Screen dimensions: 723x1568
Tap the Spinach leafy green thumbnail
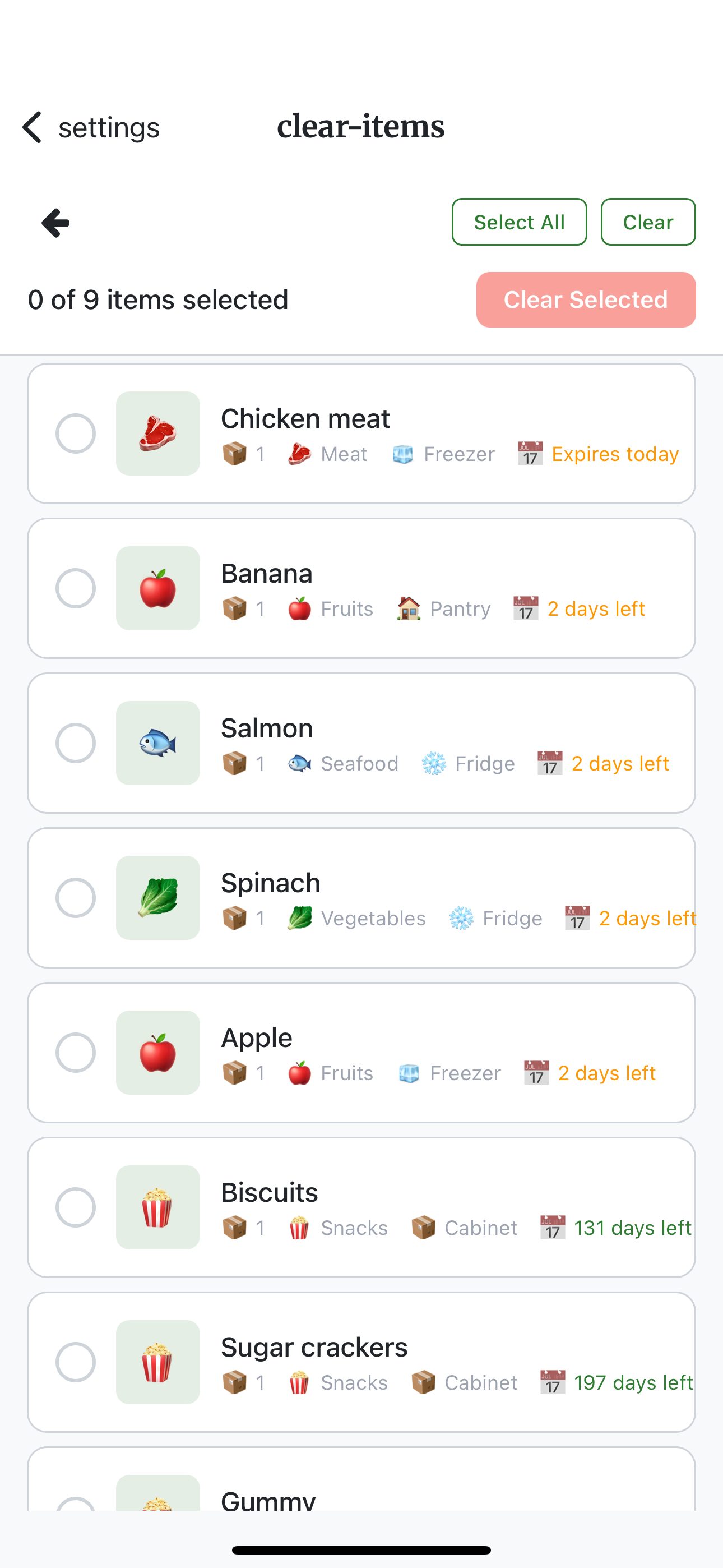coord(157,898)
